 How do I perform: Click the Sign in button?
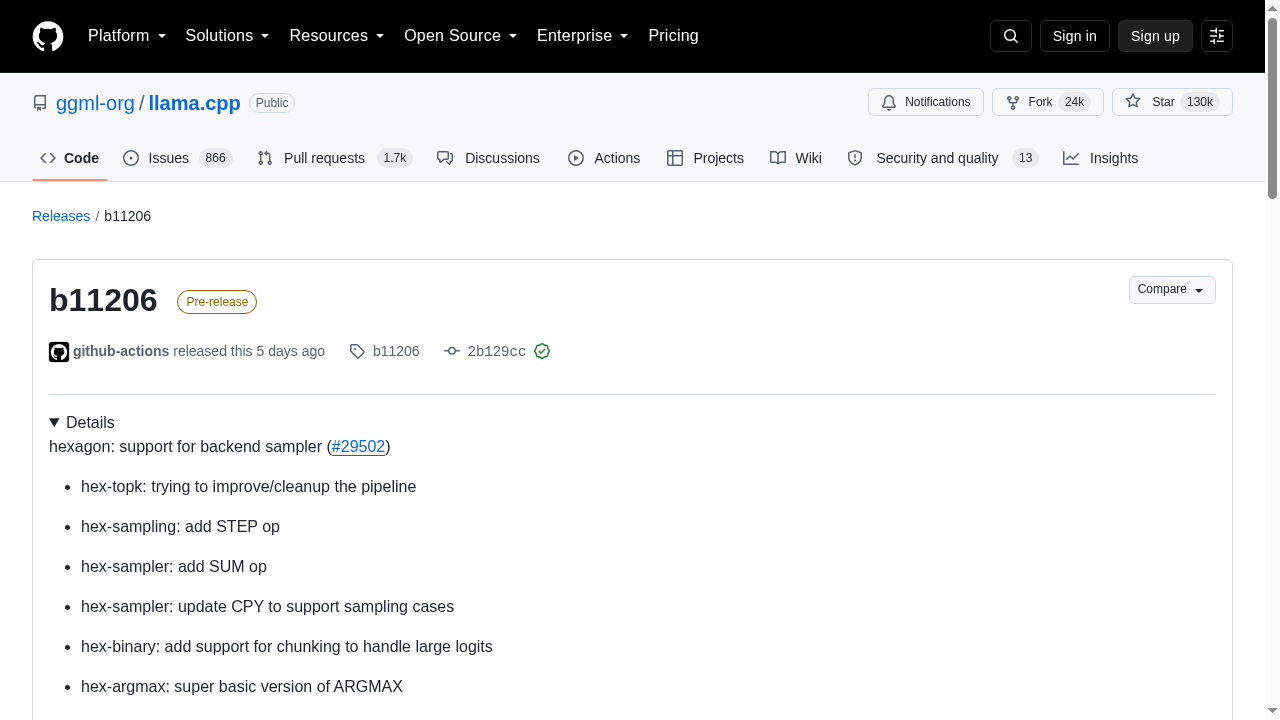tap(1075, 36)
